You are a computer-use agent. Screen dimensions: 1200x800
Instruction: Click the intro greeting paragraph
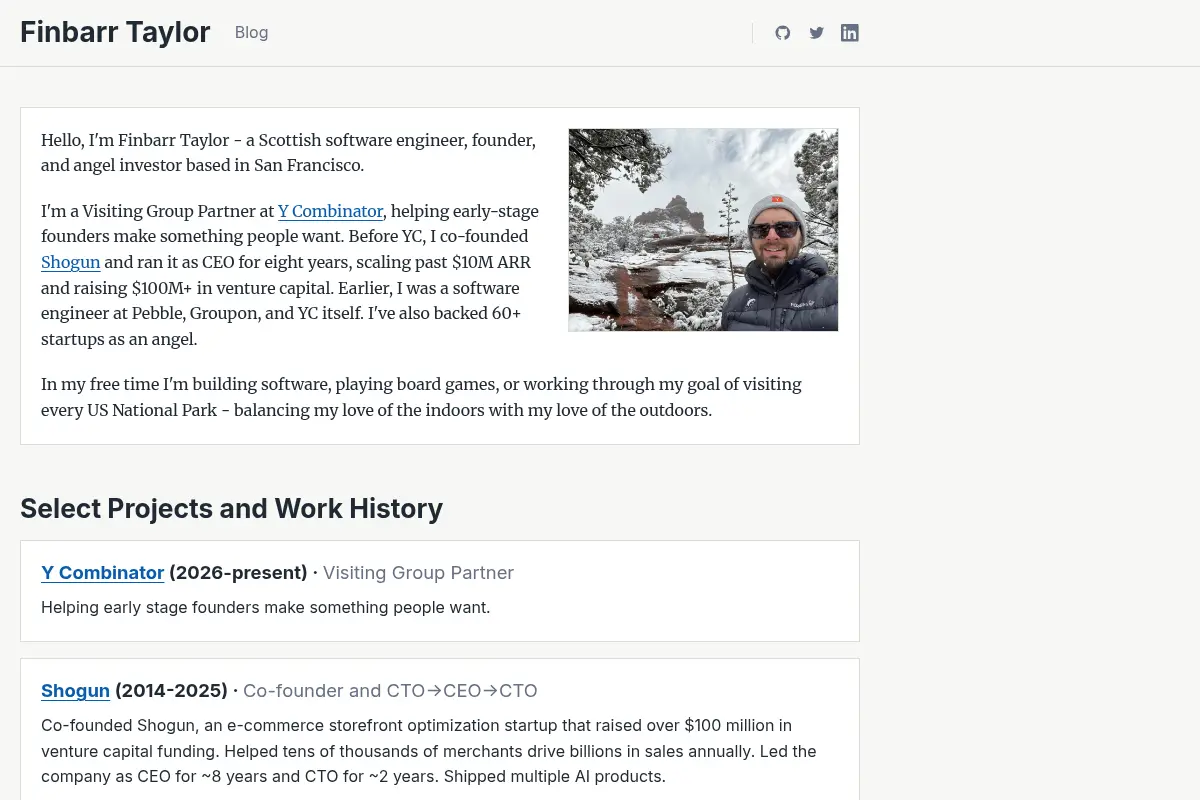click(x=290, y=153)
